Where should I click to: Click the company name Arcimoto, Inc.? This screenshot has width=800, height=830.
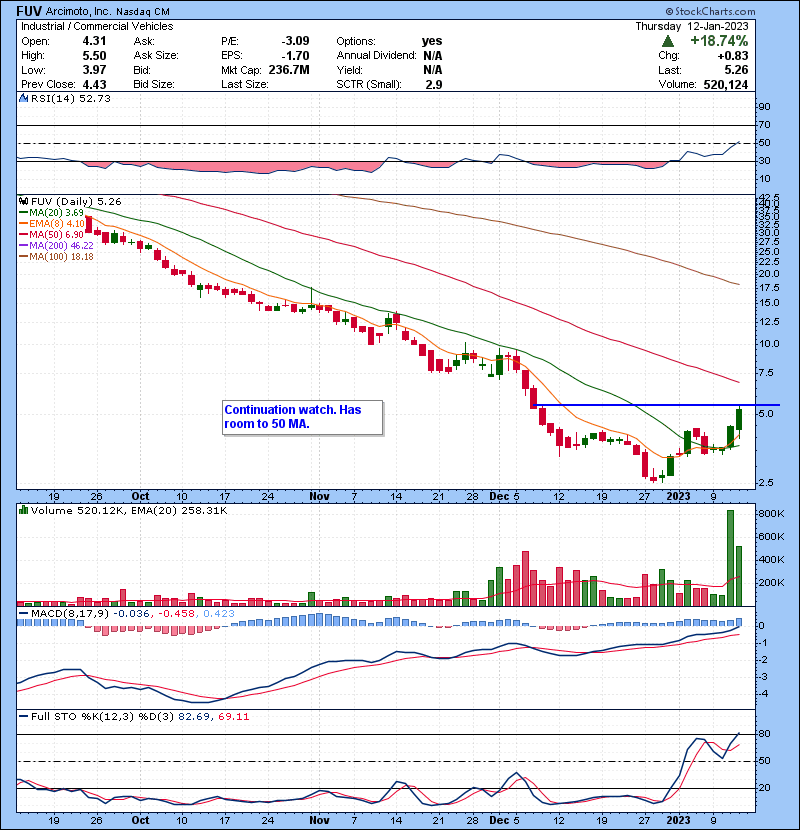click(x=78, y=11)
